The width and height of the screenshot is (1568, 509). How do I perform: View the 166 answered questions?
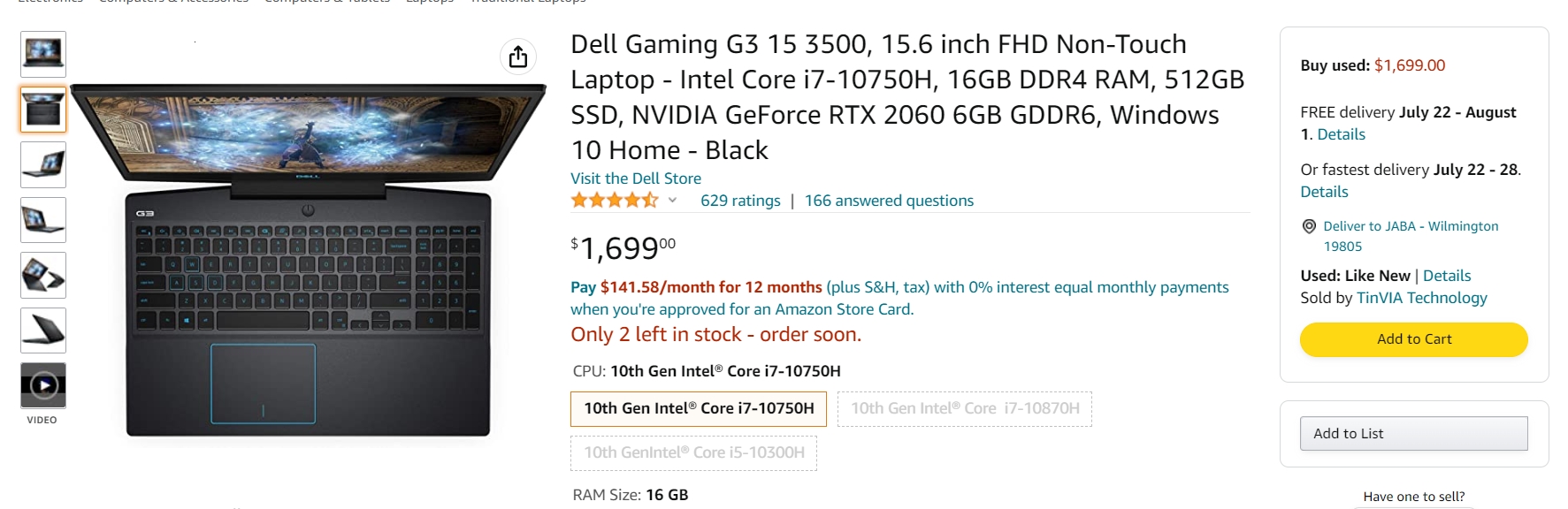click(x=889, y=201)
